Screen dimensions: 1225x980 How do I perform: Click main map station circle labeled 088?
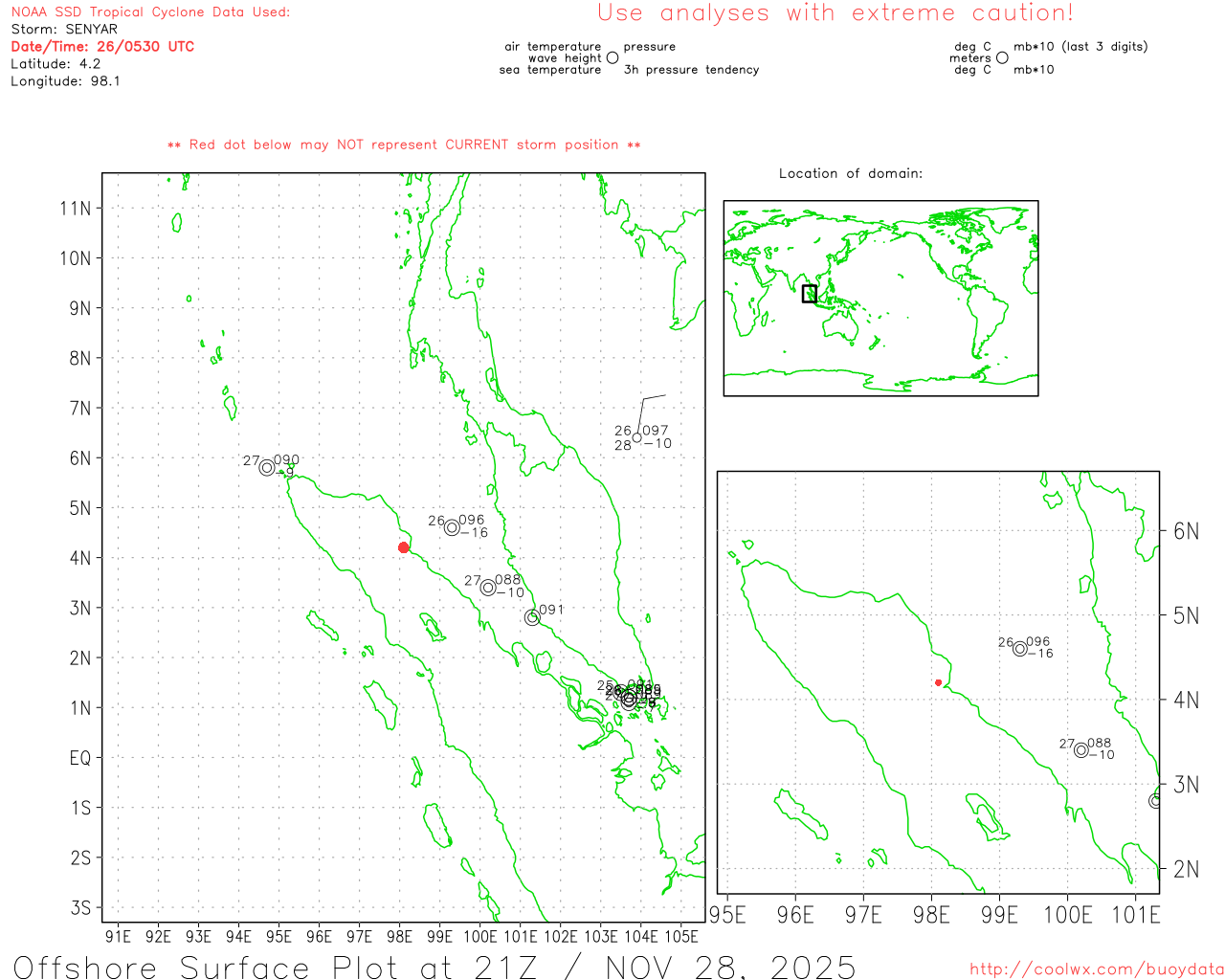[x=488, y=588]
